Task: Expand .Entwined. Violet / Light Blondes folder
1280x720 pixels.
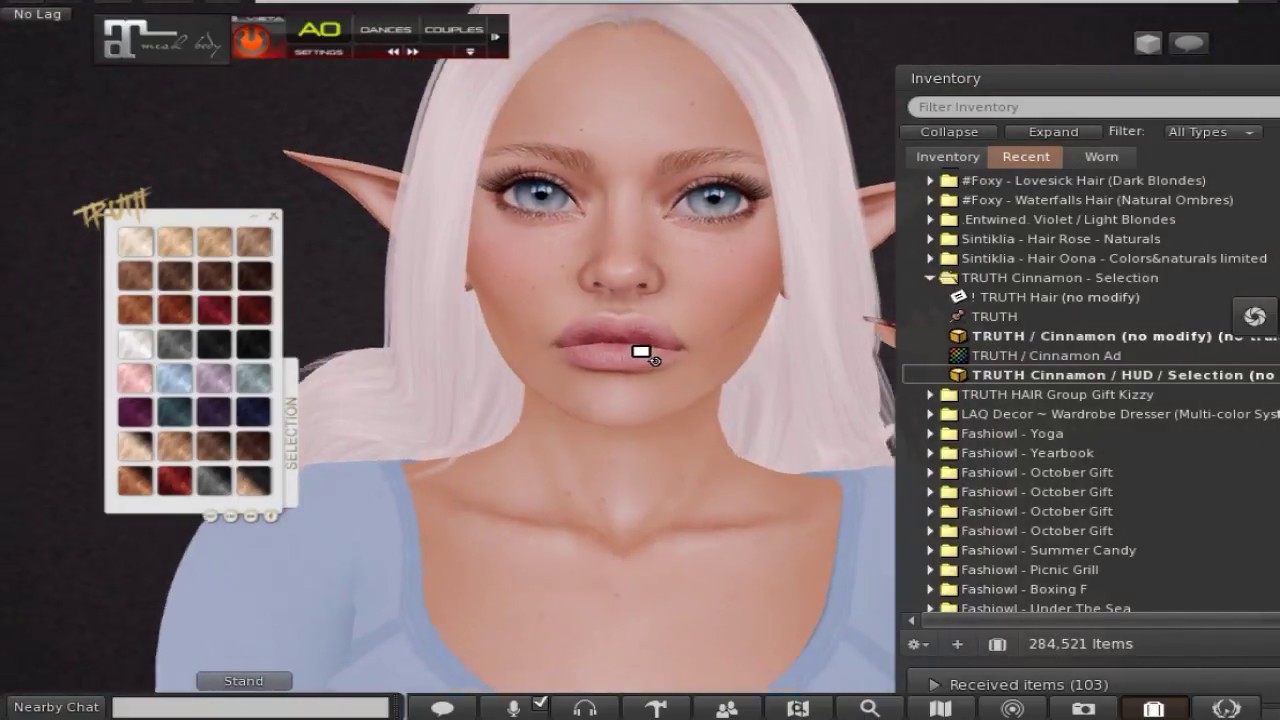Action: coord(930,220)
